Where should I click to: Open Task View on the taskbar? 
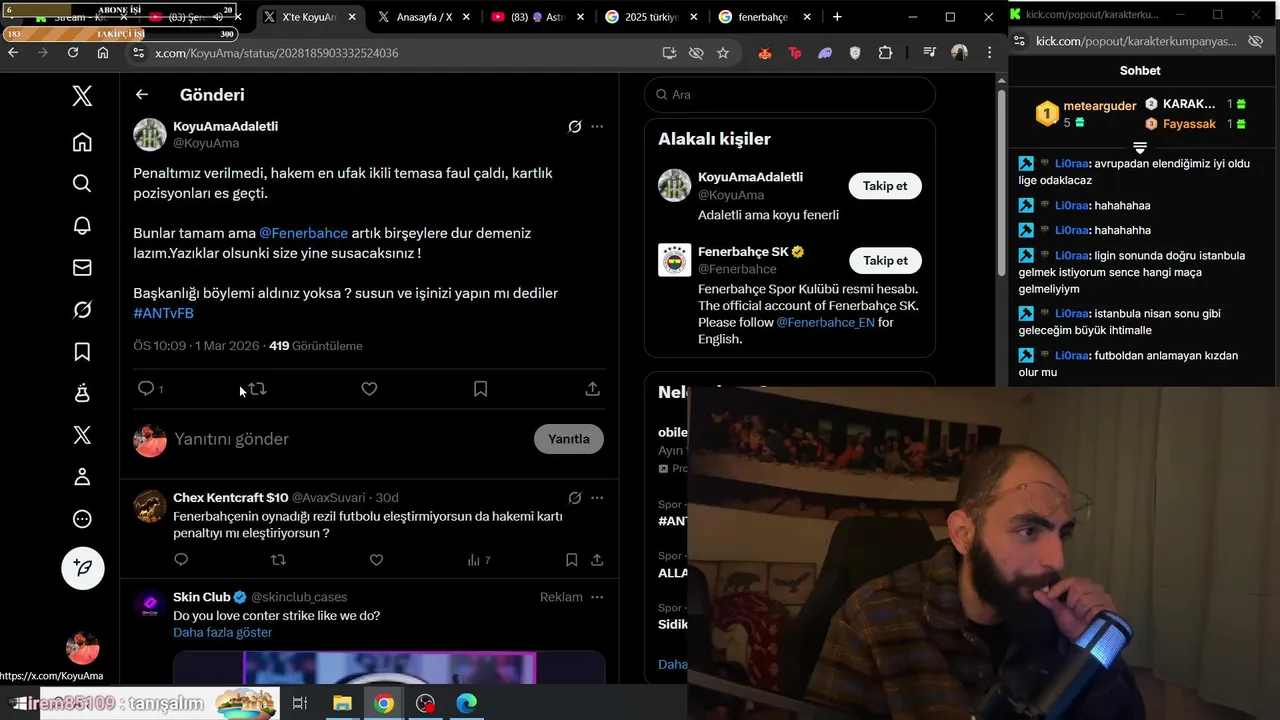299,704
